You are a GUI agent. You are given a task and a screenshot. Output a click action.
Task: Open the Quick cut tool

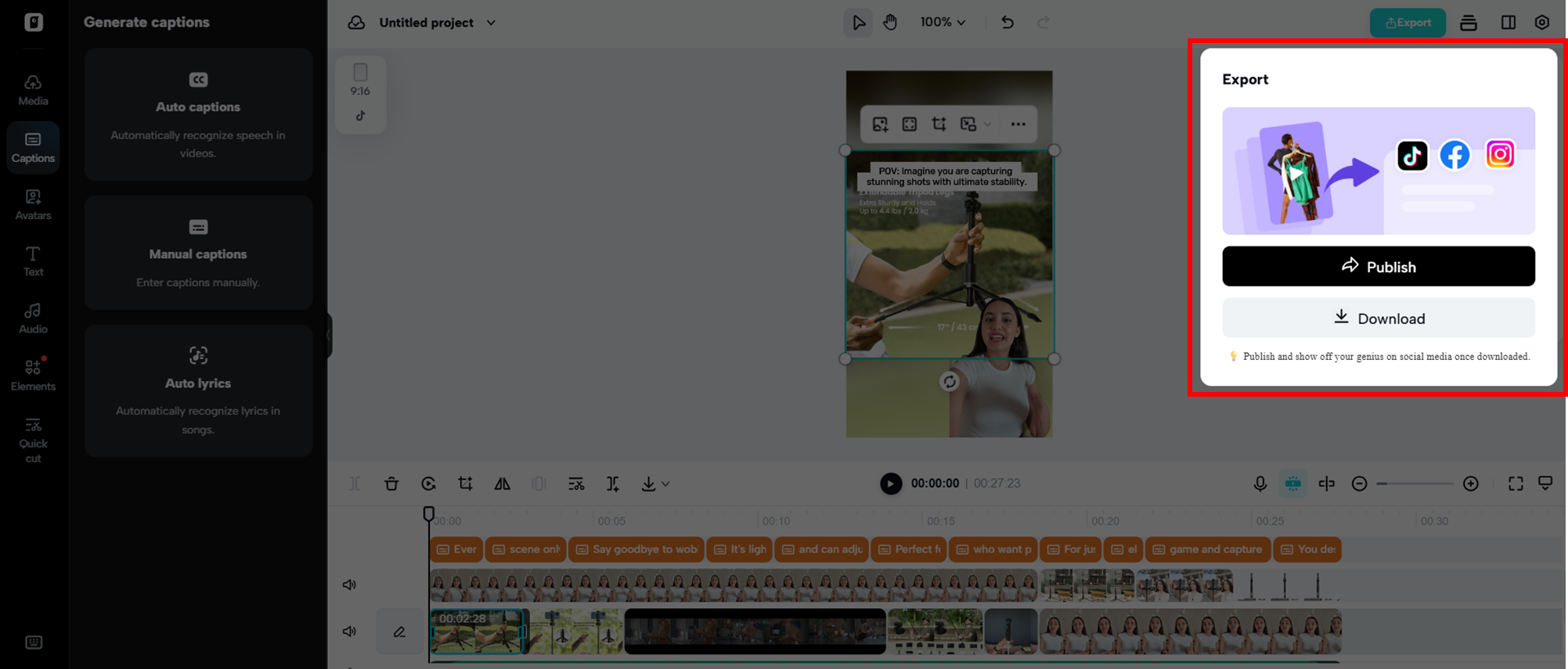click(33, 441)
